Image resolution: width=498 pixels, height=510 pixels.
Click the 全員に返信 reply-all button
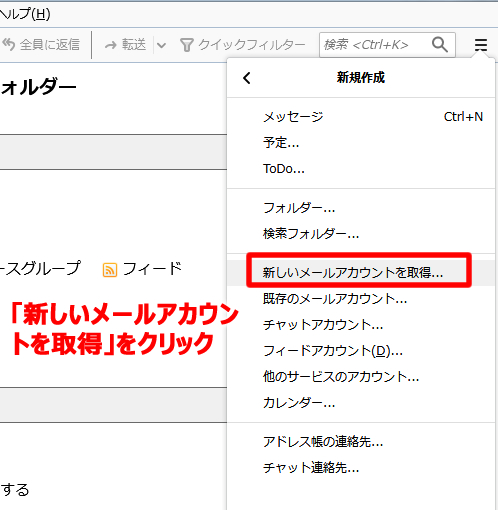click(x=41, y=44)
